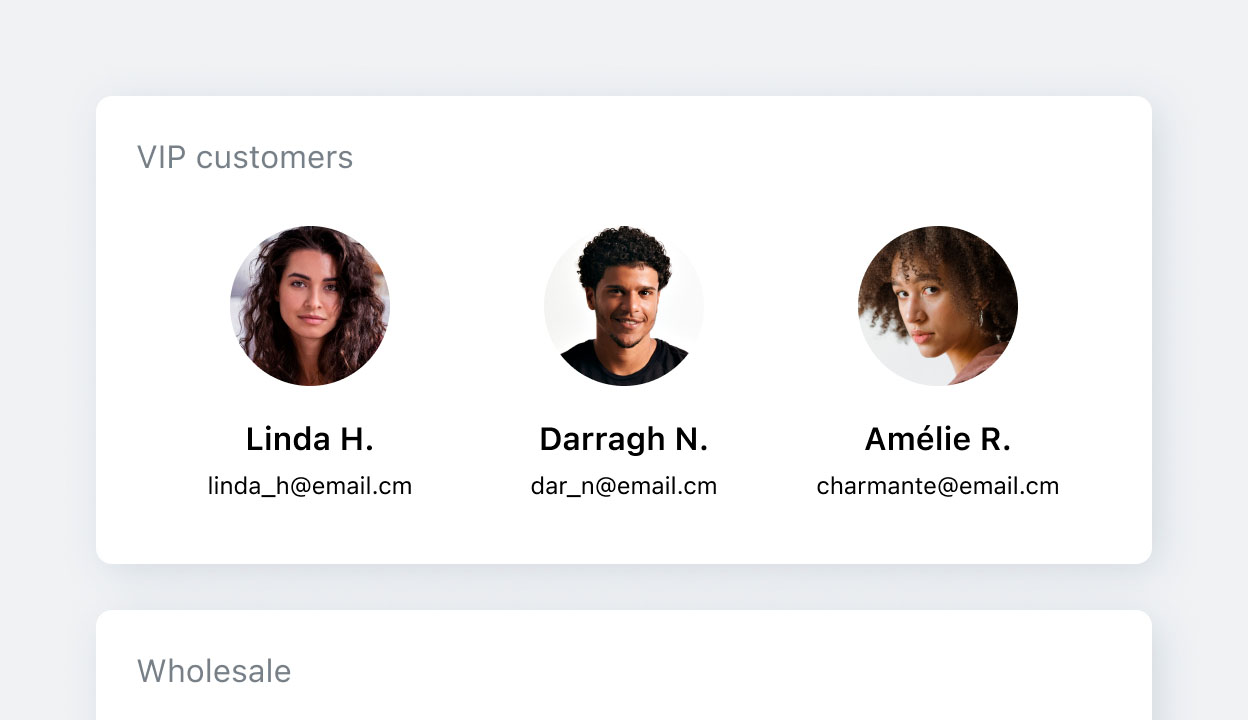Click Darragh N.'s avatar picture
The width and height of the screenshot is (1248, 720).
(x=624, y=306)
